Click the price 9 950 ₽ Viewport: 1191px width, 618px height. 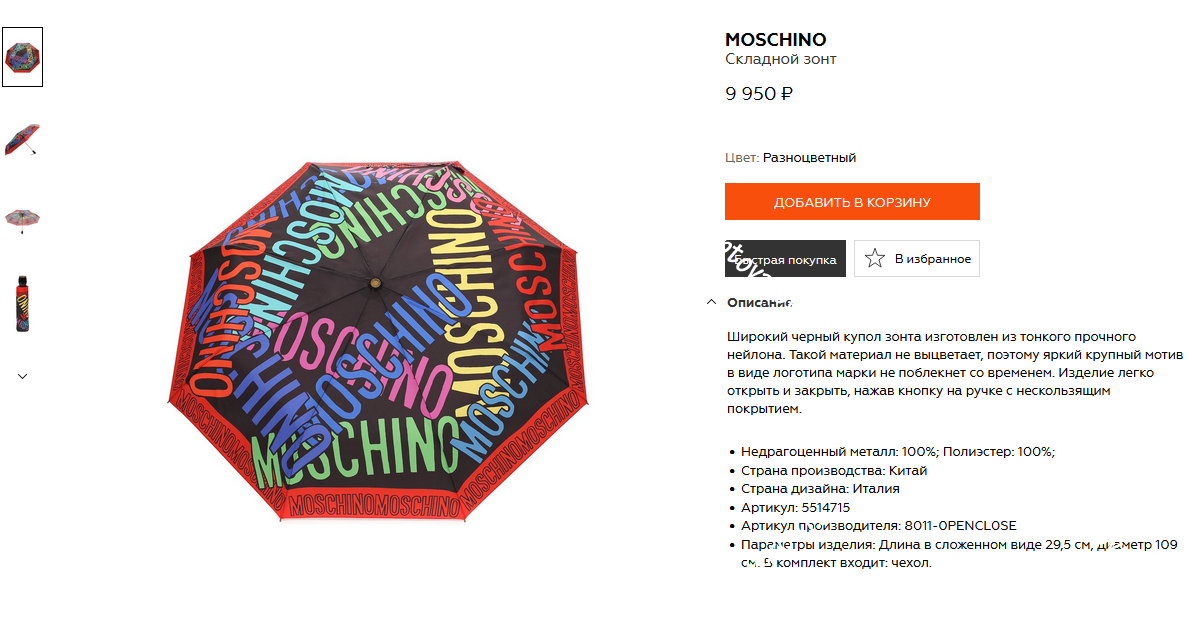(759, 93)
